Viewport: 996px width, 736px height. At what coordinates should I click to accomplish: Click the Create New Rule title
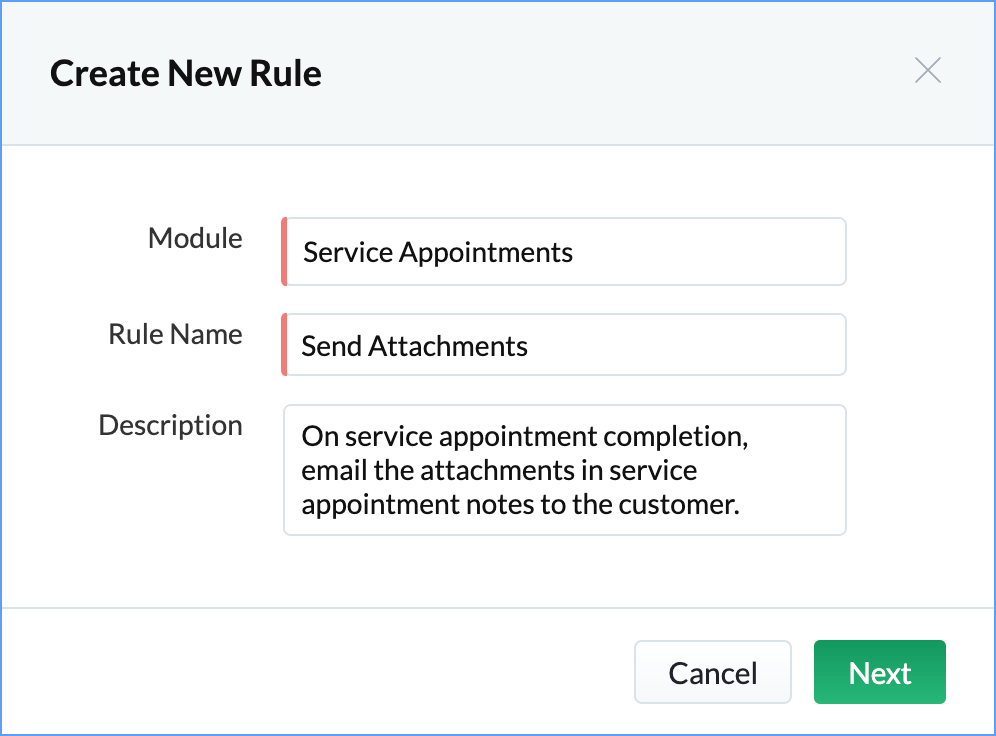click(x=186, y=73)
